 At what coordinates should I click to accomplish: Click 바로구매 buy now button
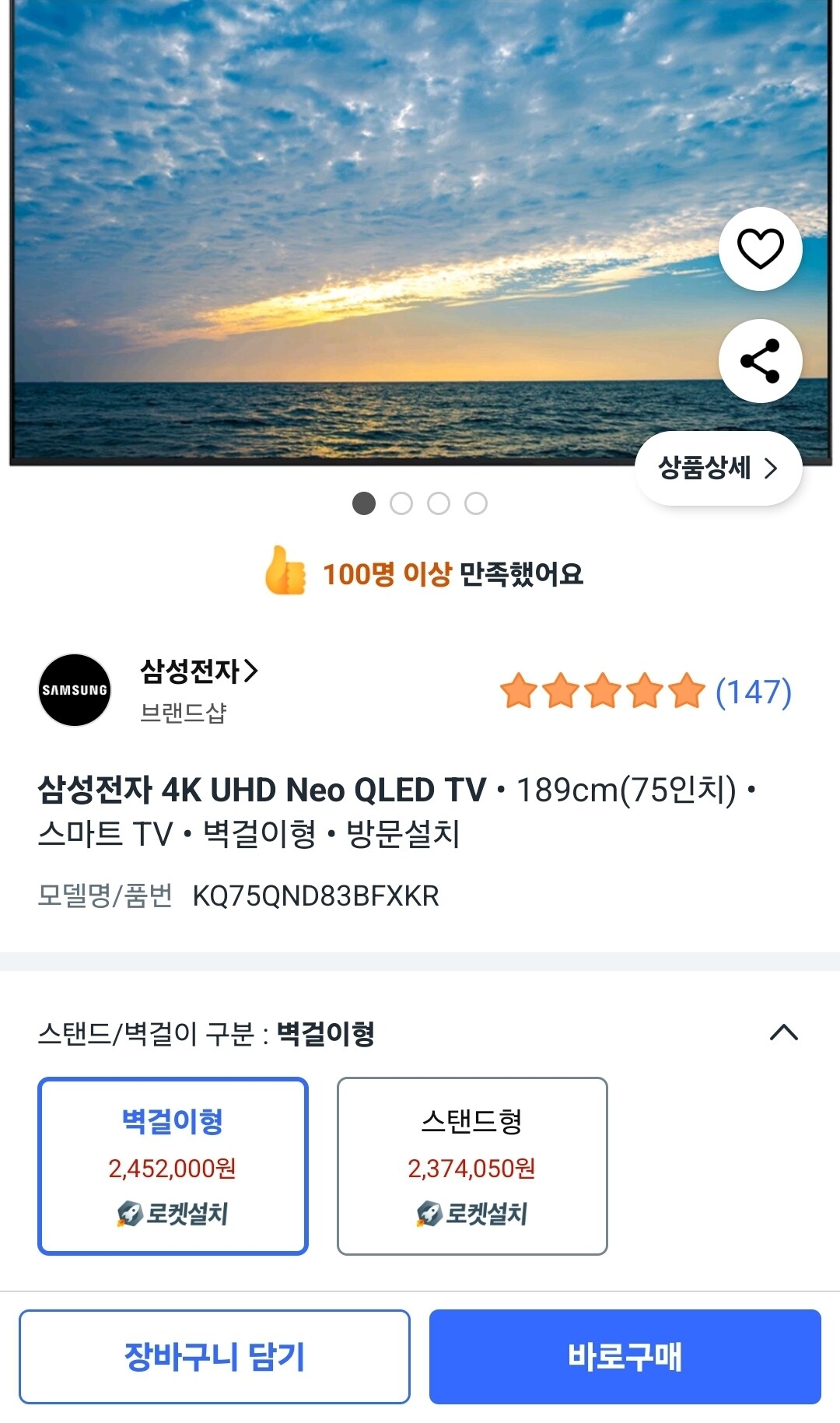tap(625, 1357)
